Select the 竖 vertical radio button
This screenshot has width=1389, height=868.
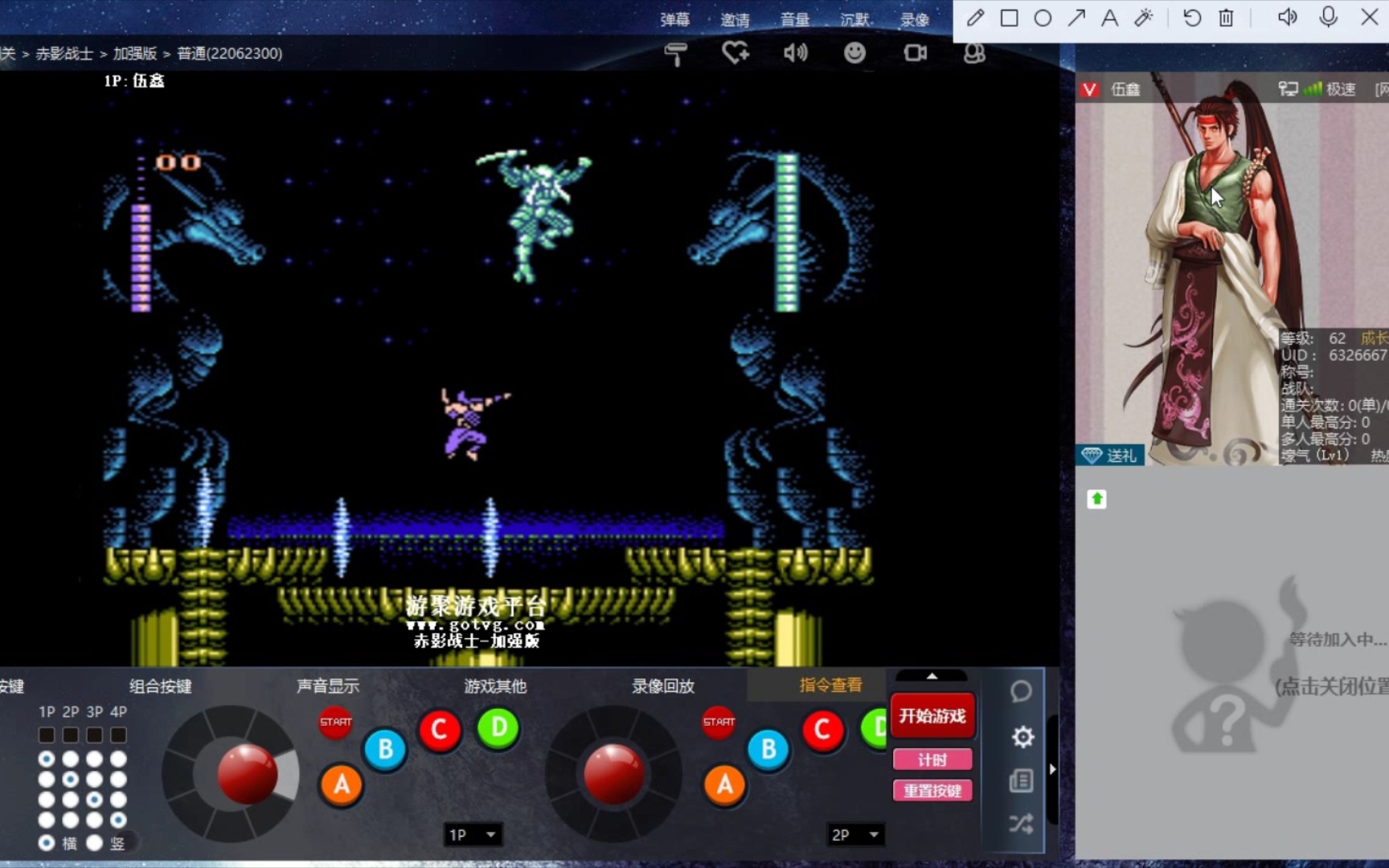[x=95, y=842]
